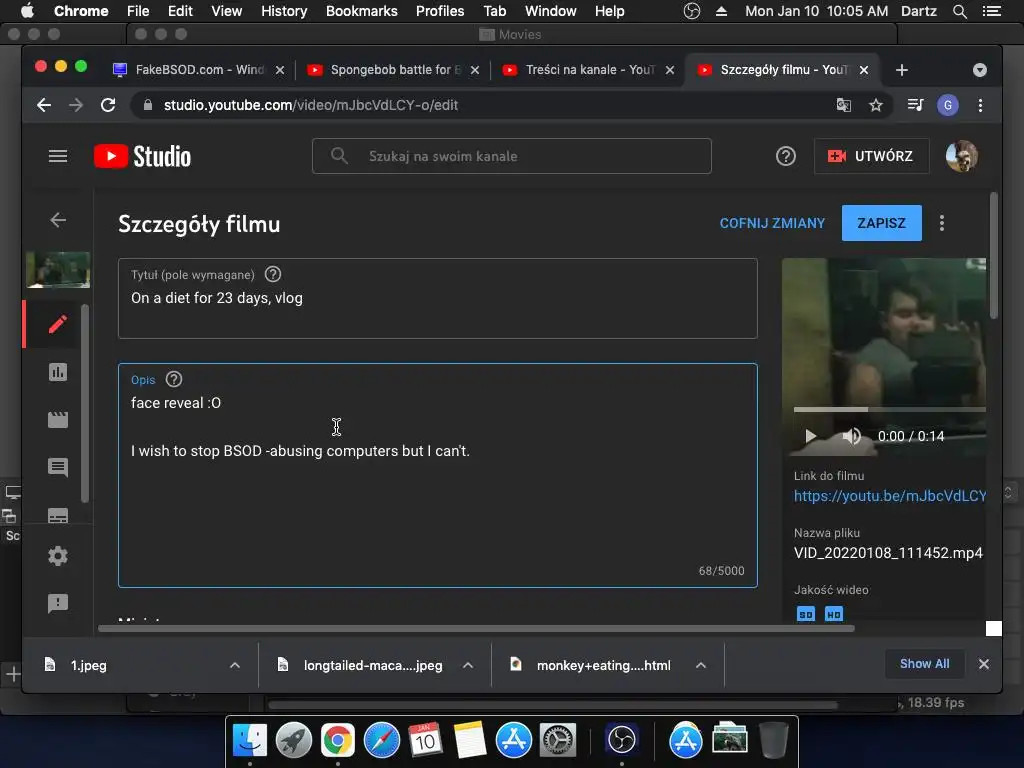
Task: Click the video preview progress bar
Action: point(889,409)
